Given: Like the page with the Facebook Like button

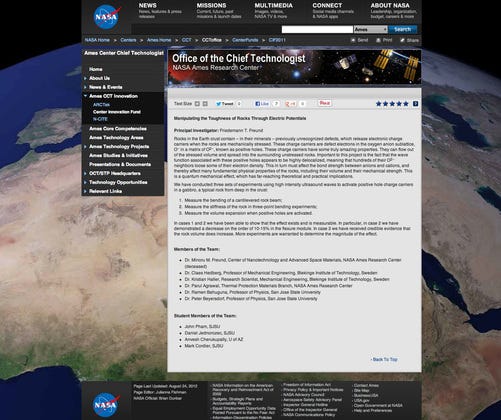Looking at the screenshot, I should (x=262, y=104).
